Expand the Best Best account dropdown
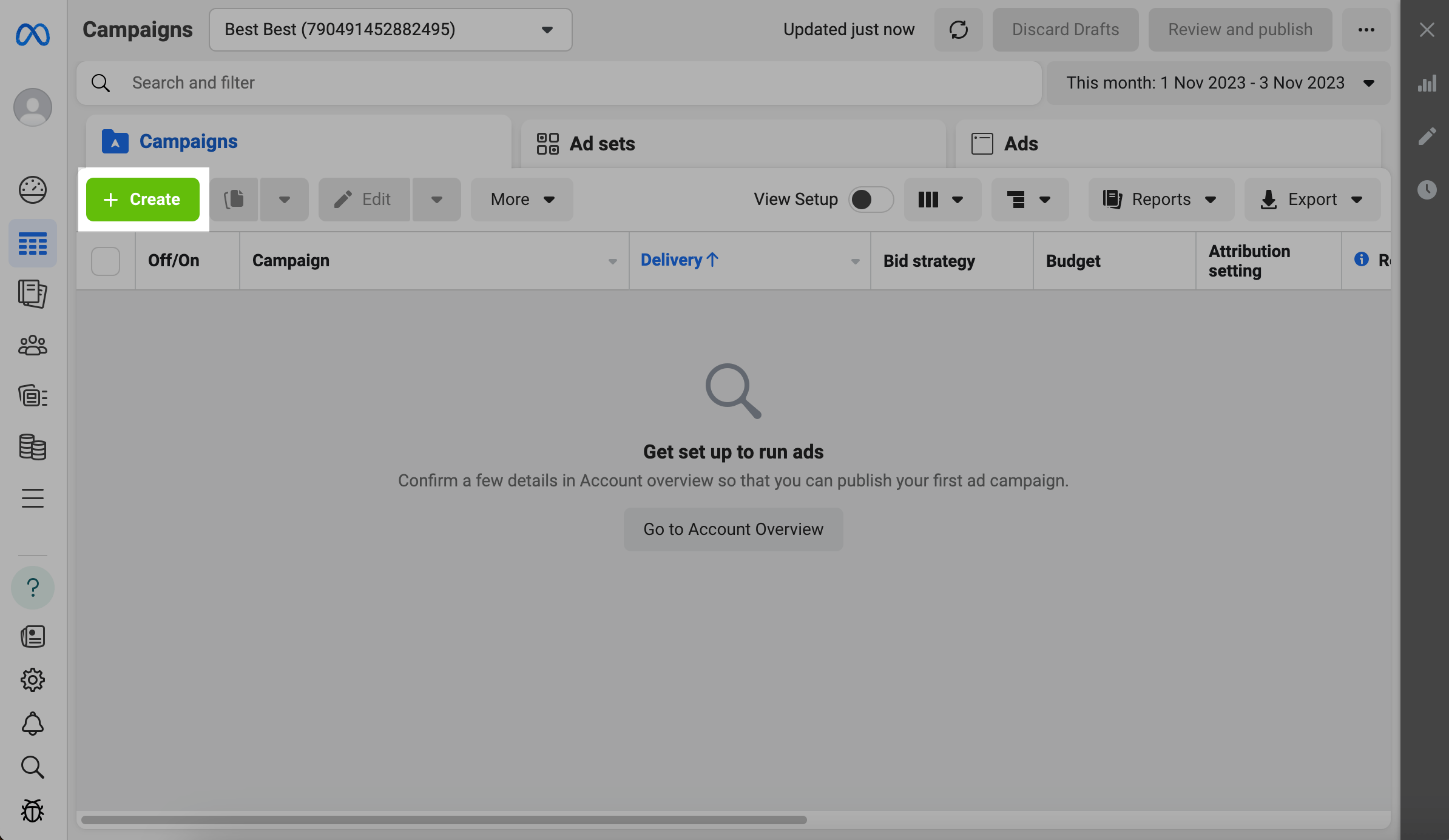Screen dimensions: 1449x840 tap(390, 30)
